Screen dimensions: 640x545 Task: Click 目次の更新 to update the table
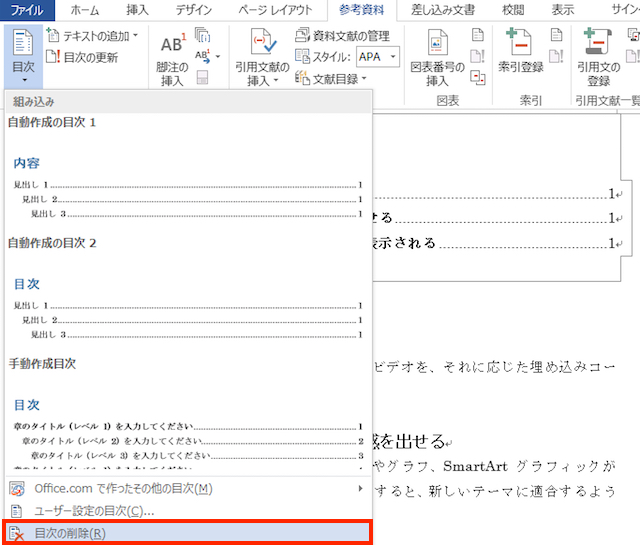[82, 57]
